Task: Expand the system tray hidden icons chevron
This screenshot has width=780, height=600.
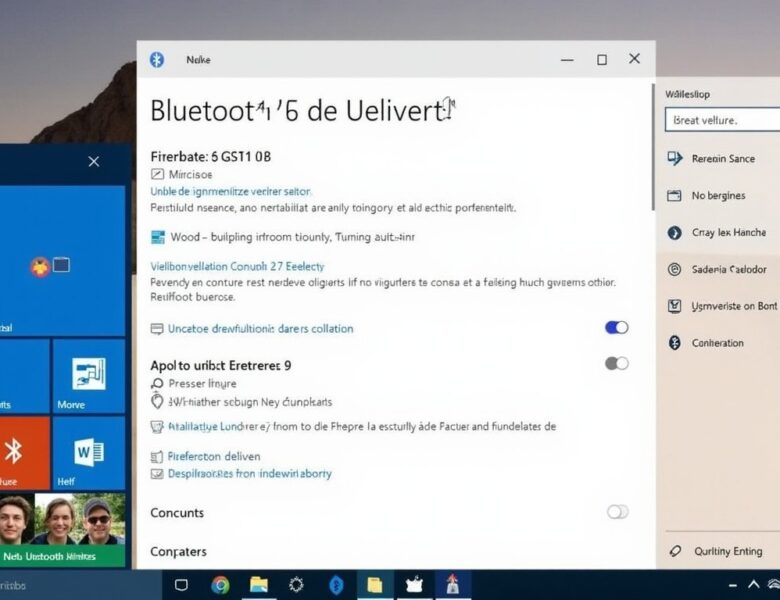Action: coord(754,585)
